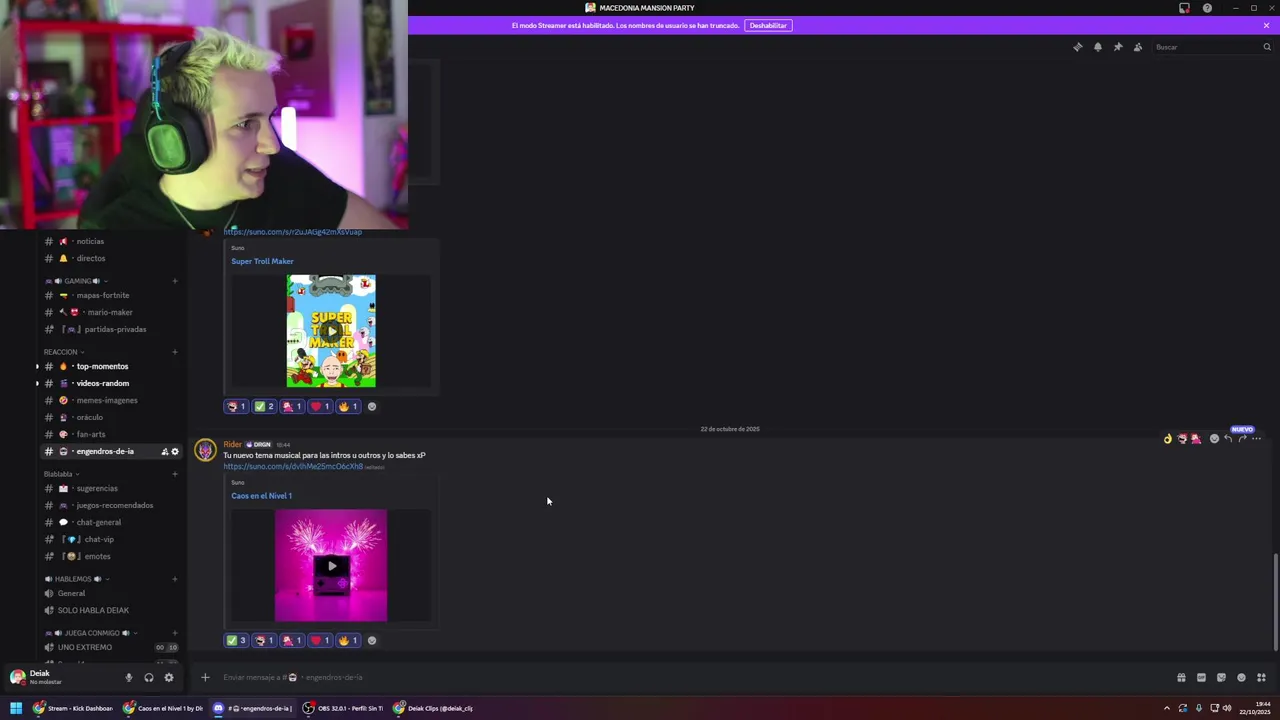Screen dimensions: 1280x720
Task: Create channel in GAMING category
Action: tap(175, 281)
